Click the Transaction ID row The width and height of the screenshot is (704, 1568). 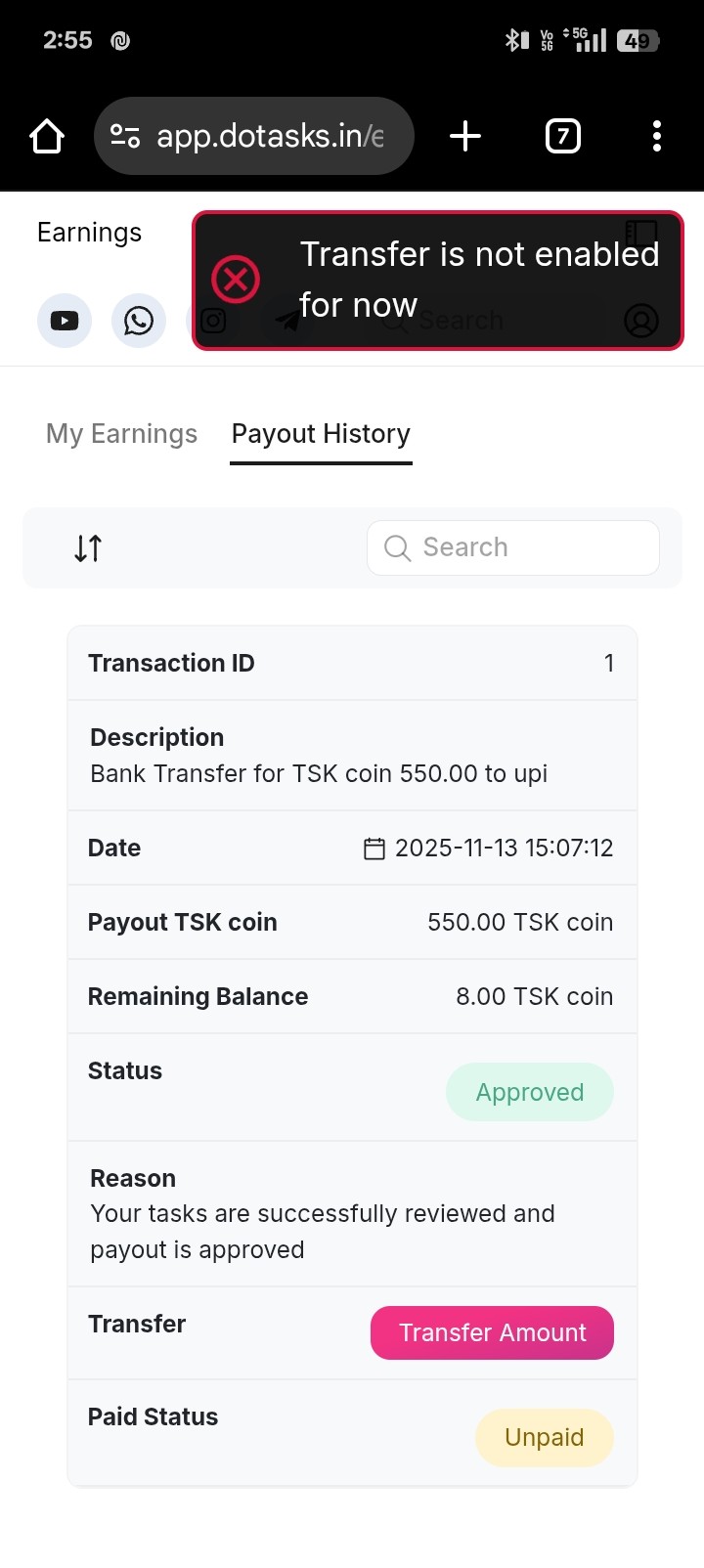(352, 663)
